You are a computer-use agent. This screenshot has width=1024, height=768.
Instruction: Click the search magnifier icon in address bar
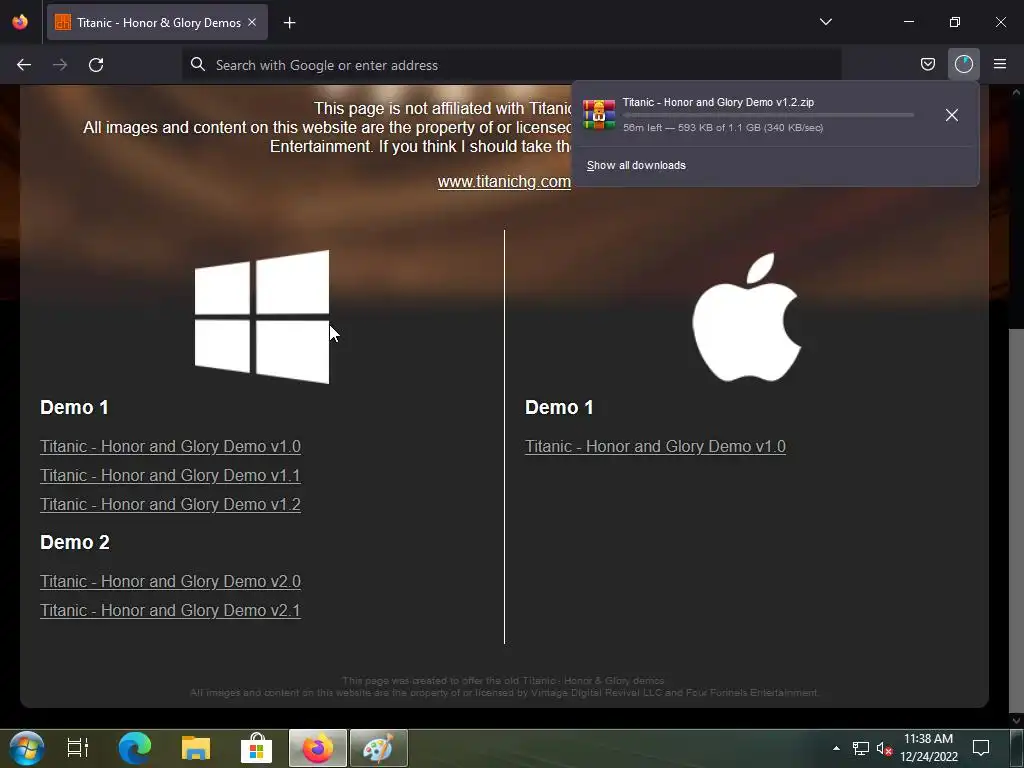pos(198,64)
